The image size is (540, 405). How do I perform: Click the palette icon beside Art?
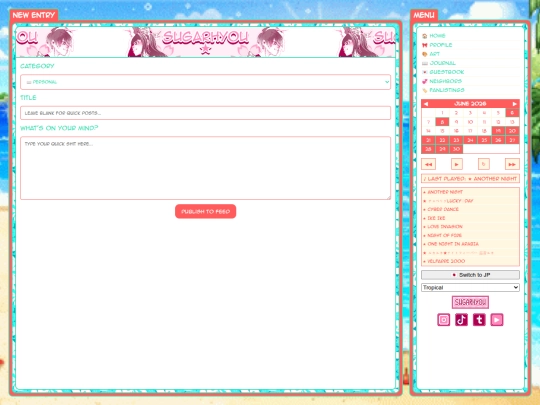(425, 54)
